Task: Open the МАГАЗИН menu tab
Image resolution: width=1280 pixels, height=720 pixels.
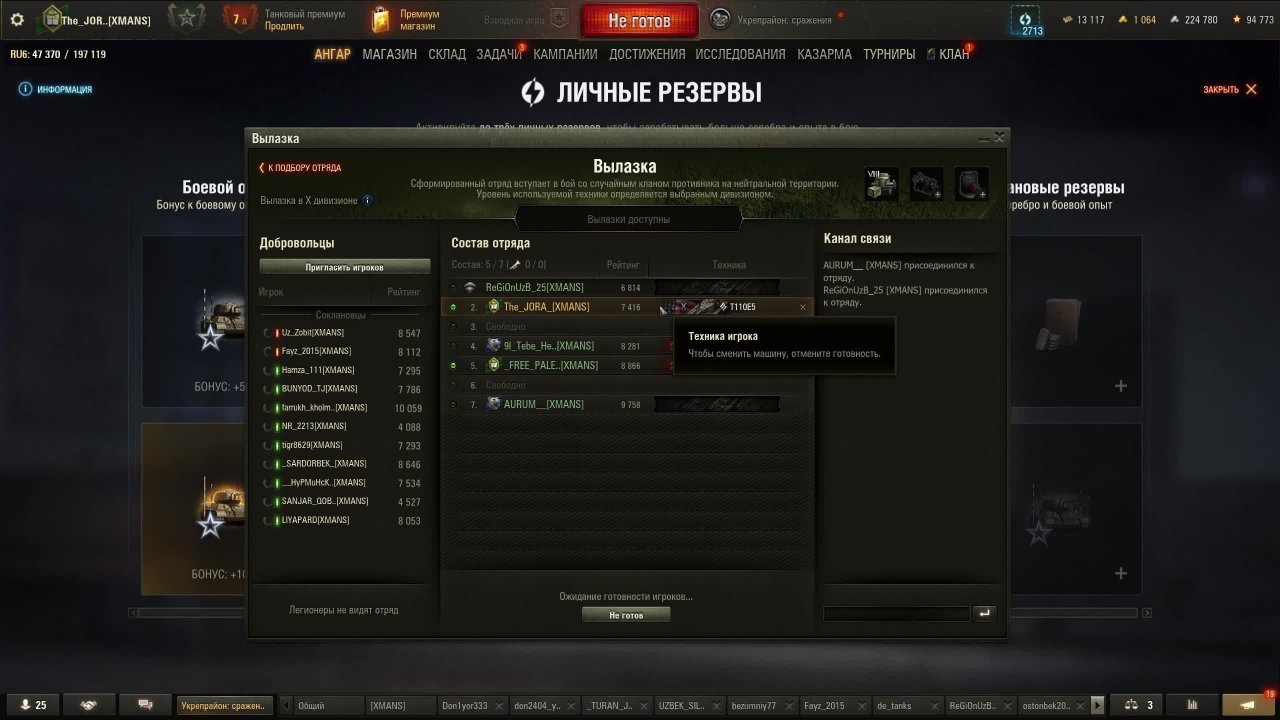Action: coord(390,54)
